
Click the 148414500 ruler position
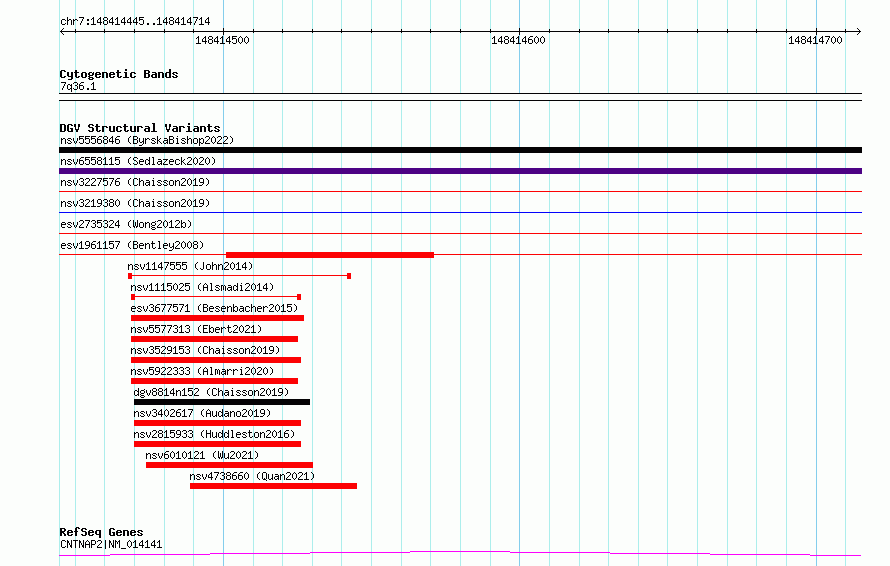tap(222, 40)
